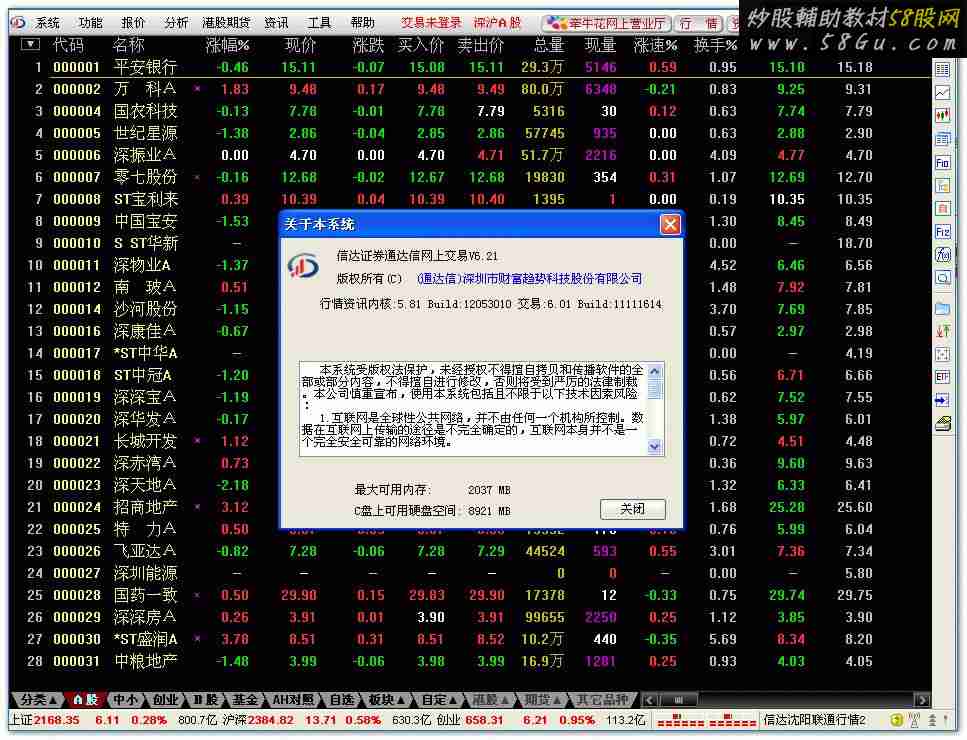Sort by the 总量 column header
967x740 pixels.
tap(548, 45)
